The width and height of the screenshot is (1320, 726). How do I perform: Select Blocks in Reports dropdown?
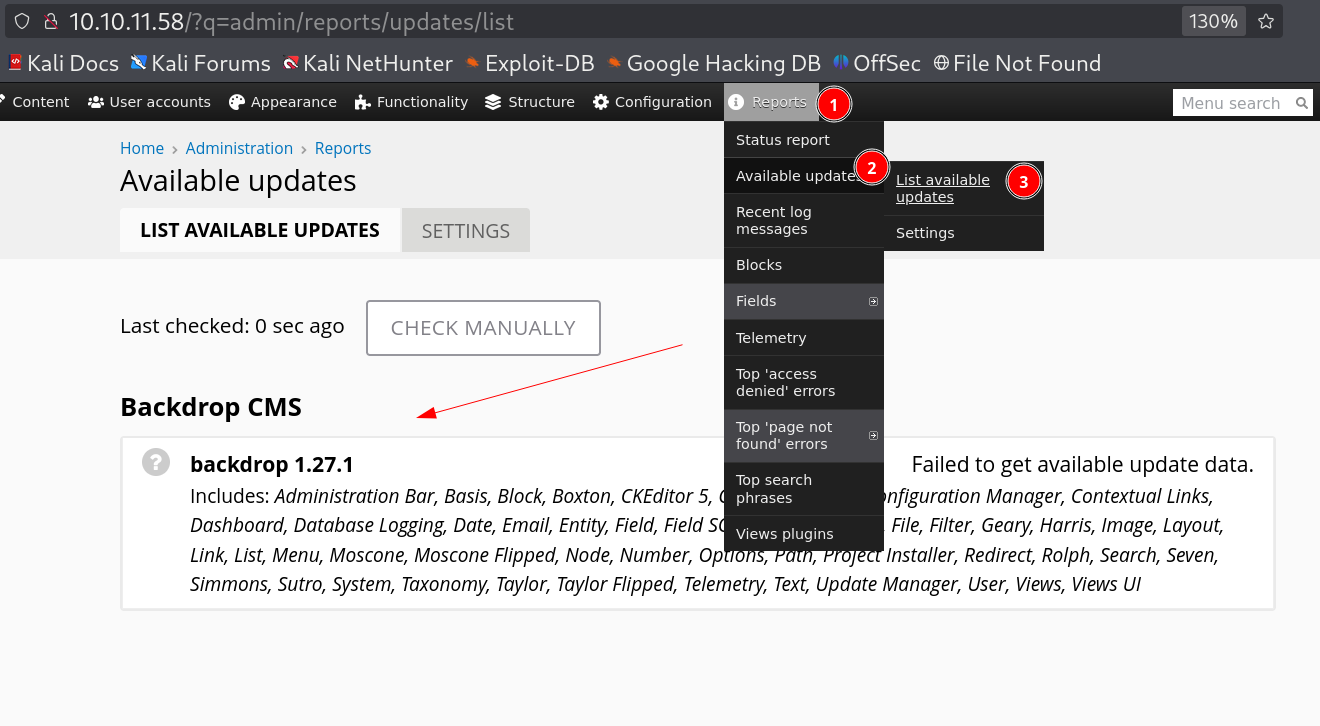[804, 265]
